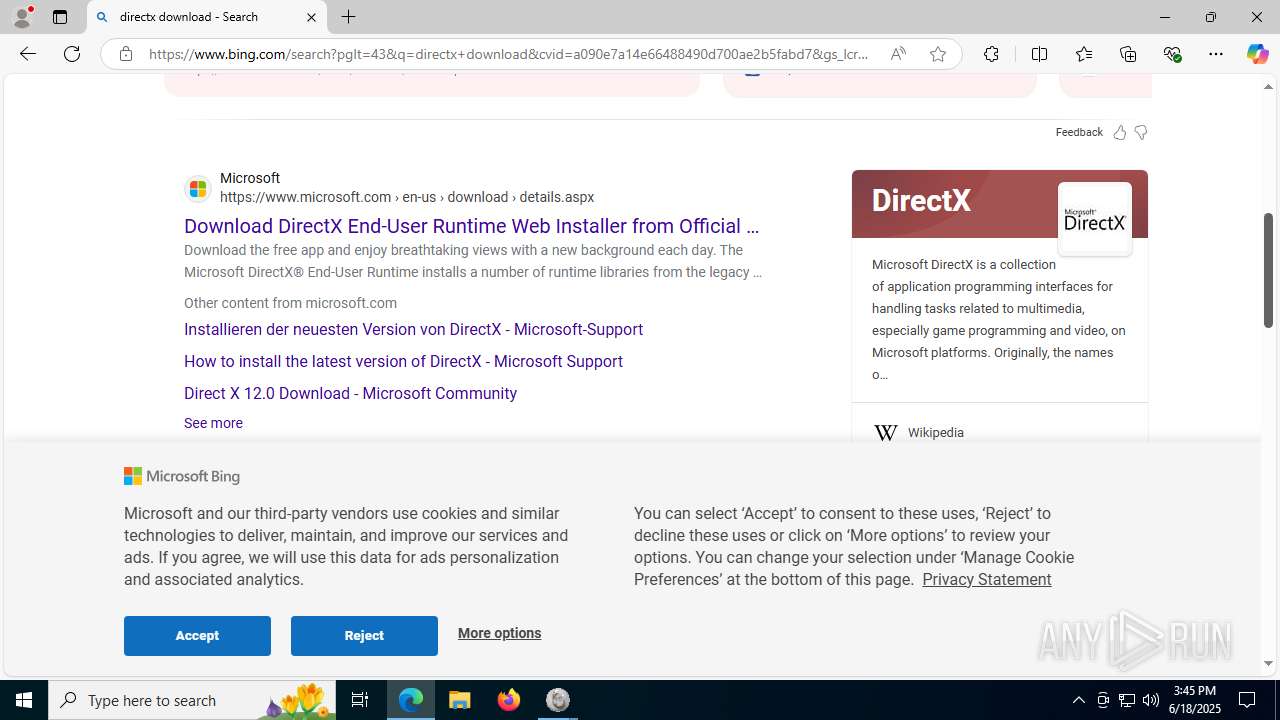The width and height of the screenshot is (1280, 720).
Task: Open the Wikipedia source link
Action: 936,433
